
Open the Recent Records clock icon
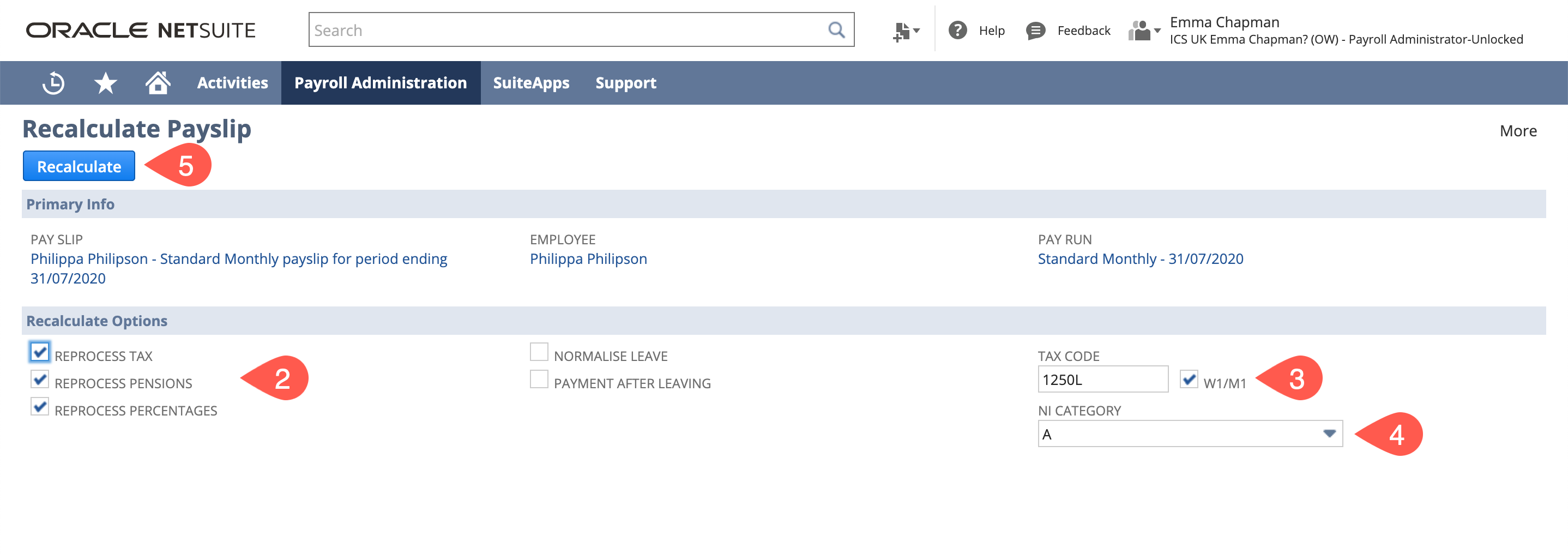click(x=53, y=82)
